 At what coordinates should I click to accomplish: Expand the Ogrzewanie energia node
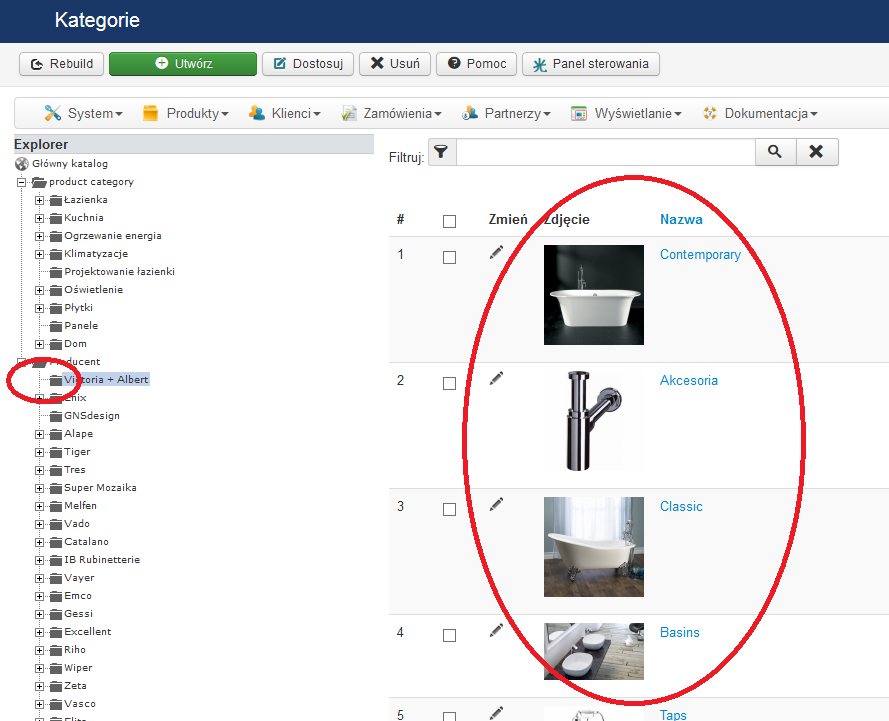39,236
